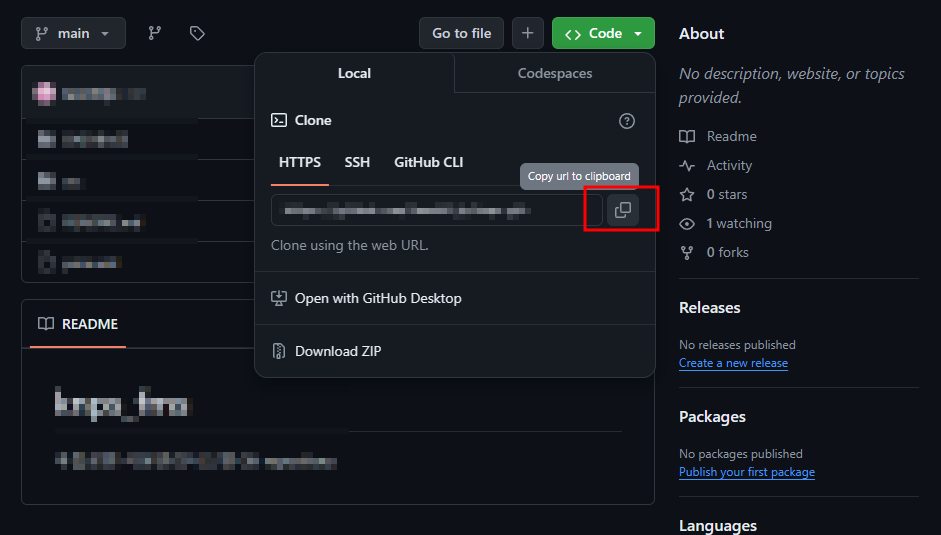
Task: Click the commit author avatar
Action: pos(44,93)
